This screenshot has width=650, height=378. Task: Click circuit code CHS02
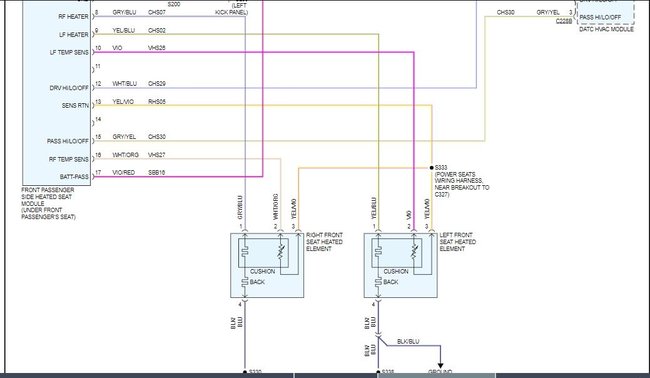(157, 31)
